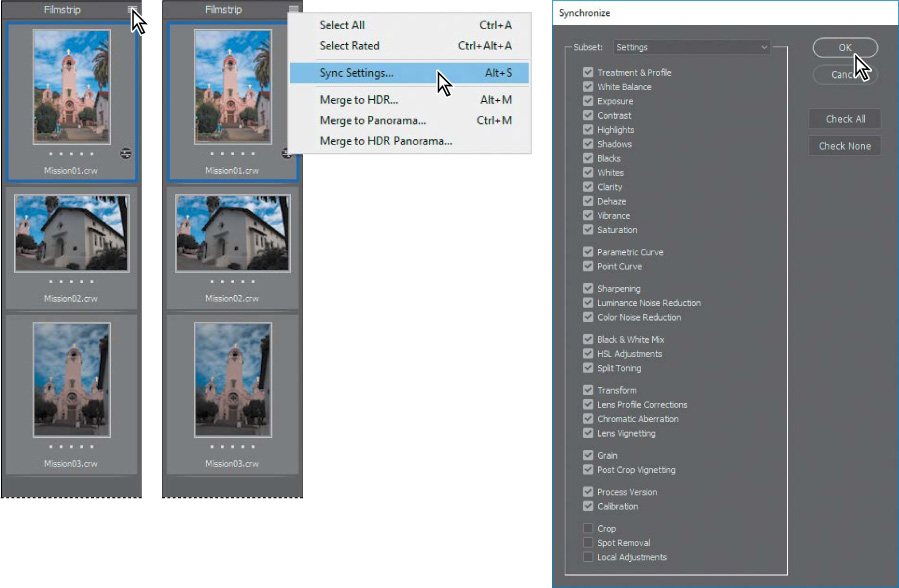Choose Select All in the Filmstrip menu
Viewport: 899px width, 588px height.
pos(409,25)
